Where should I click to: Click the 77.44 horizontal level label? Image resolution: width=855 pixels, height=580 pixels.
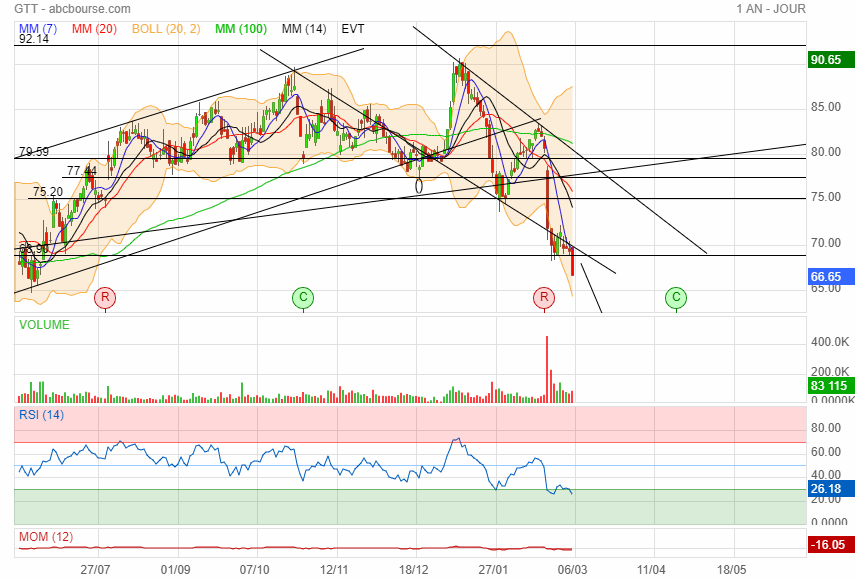pos(82,171)
